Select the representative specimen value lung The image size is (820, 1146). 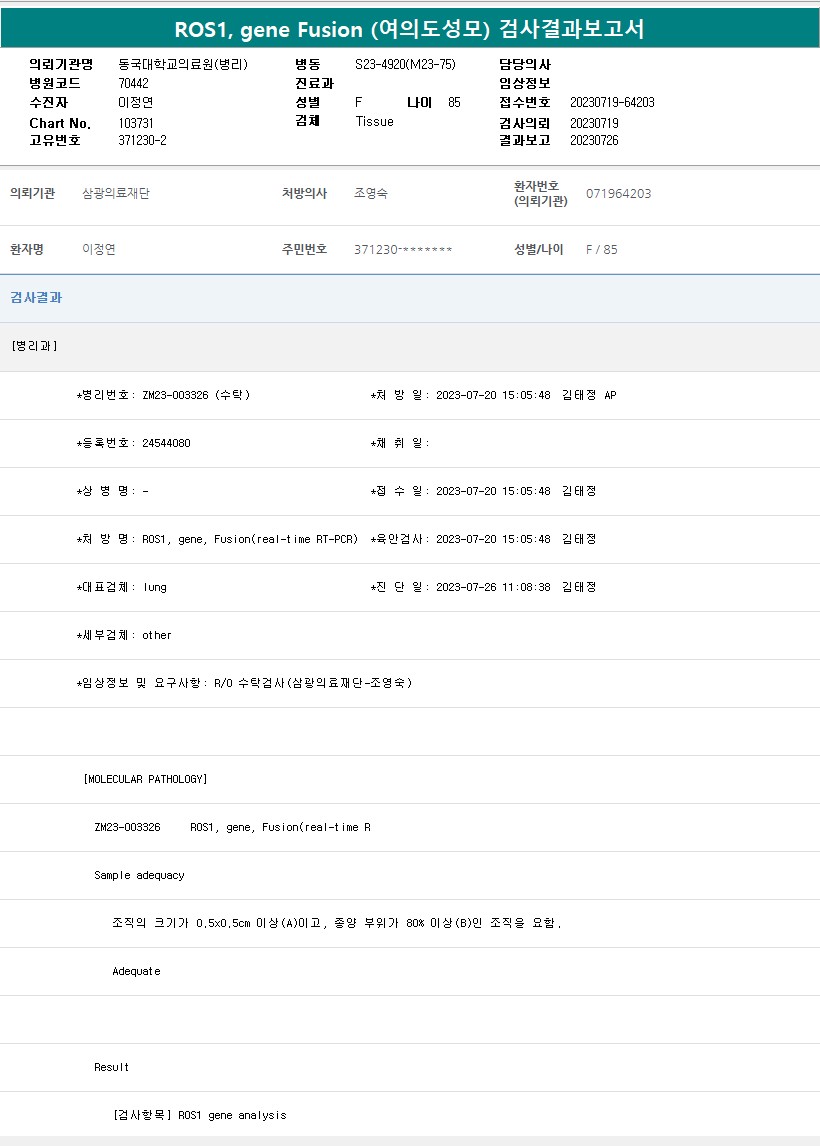155,587
